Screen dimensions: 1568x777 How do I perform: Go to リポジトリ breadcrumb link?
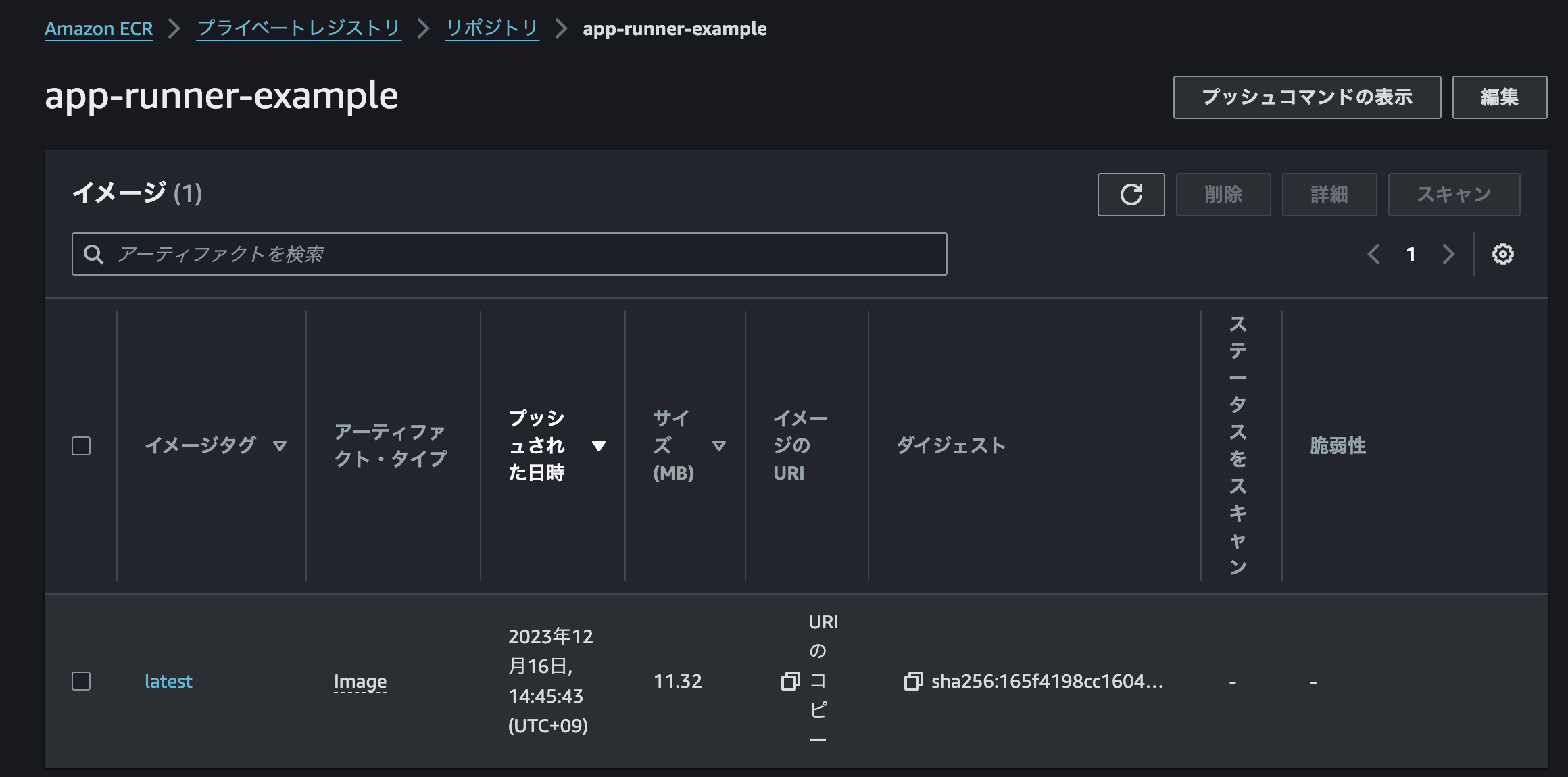click(x=492, y=28)
